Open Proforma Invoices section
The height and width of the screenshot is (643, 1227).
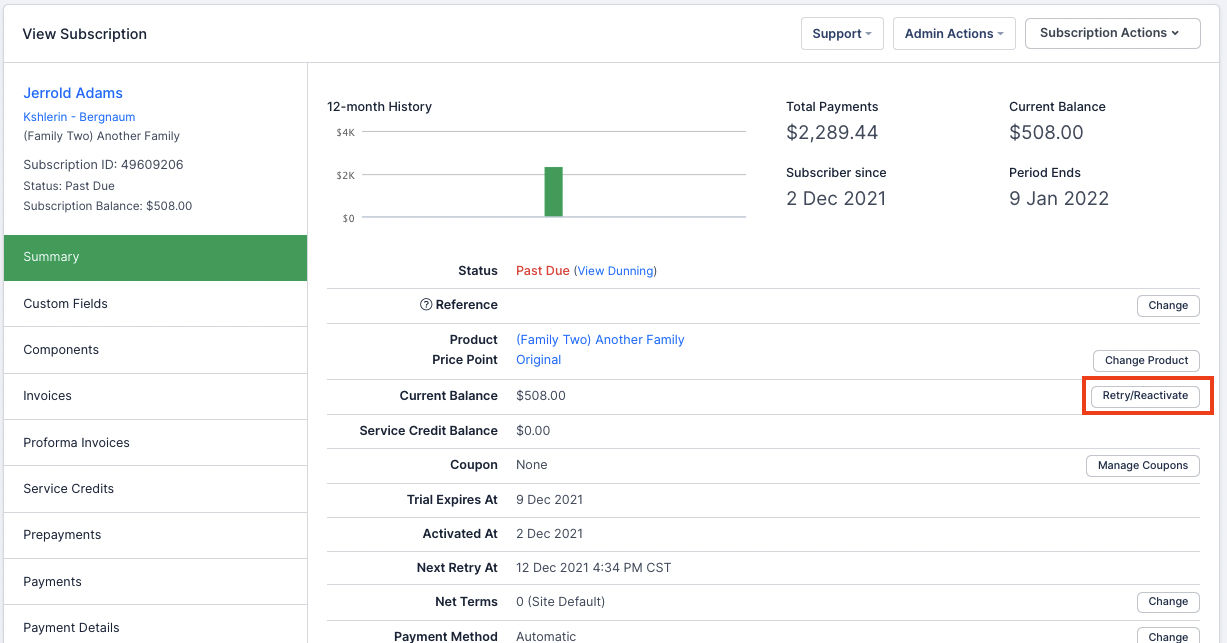click(x=155, y=443)
